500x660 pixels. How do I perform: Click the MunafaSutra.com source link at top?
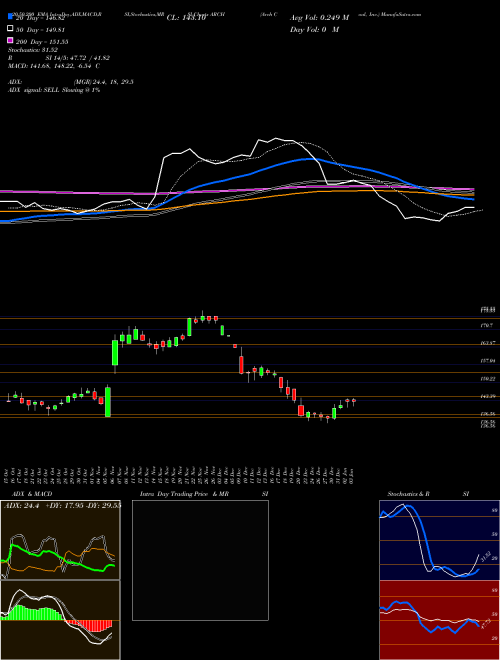click(x=400, y=14)
